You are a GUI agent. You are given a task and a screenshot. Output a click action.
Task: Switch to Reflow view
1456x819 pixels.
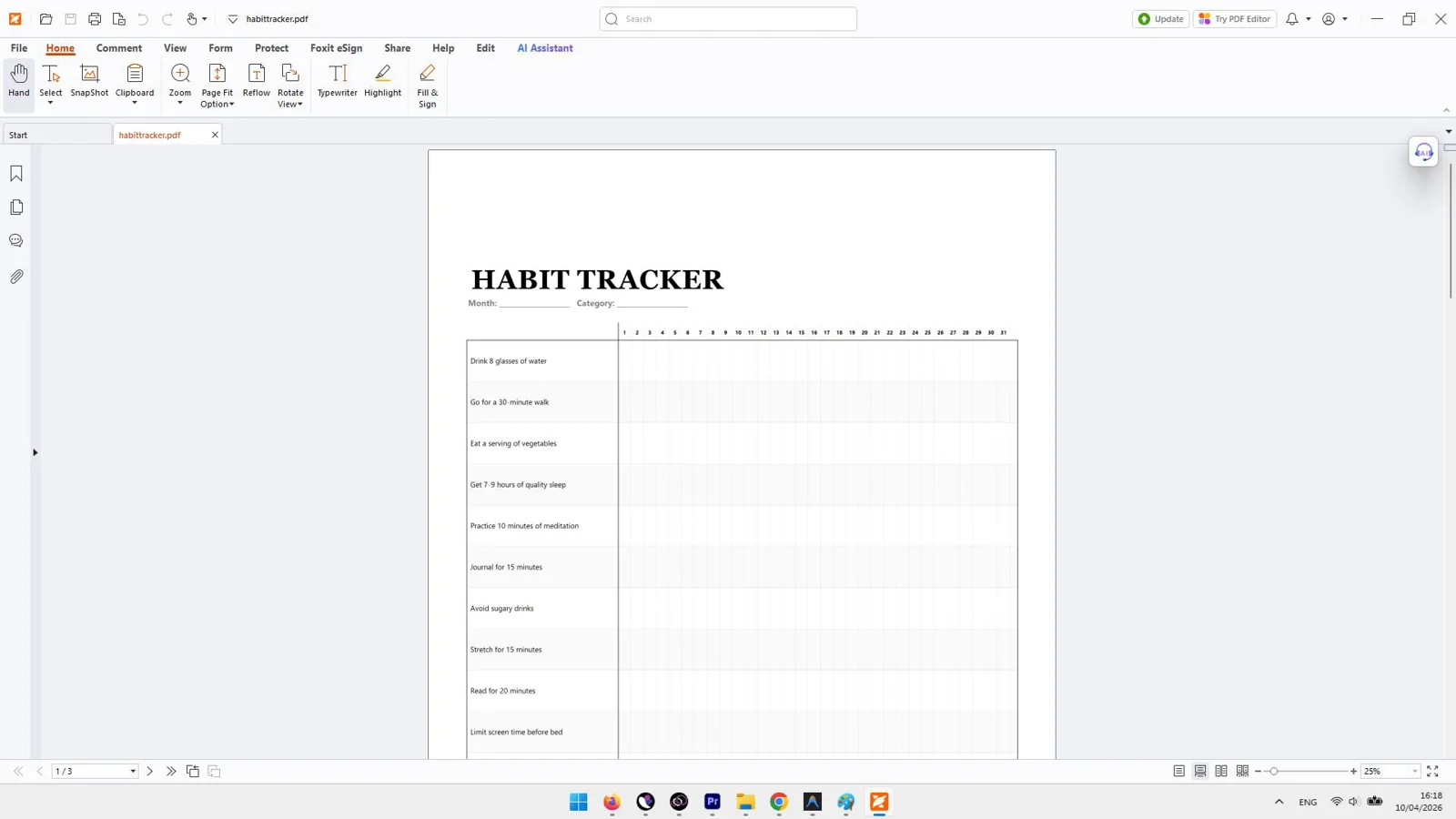257,80
